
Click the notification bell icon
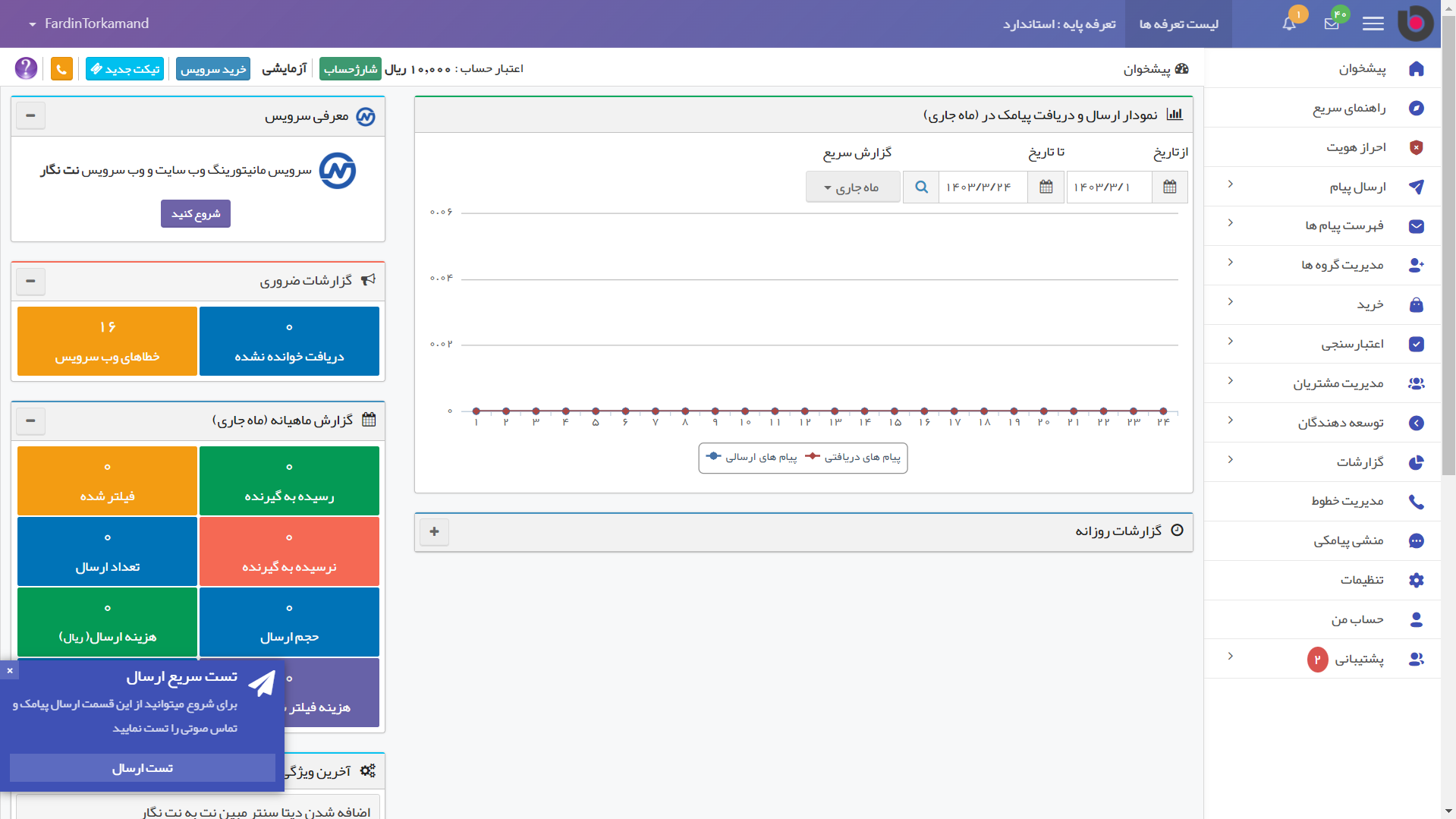(1289, 24)
